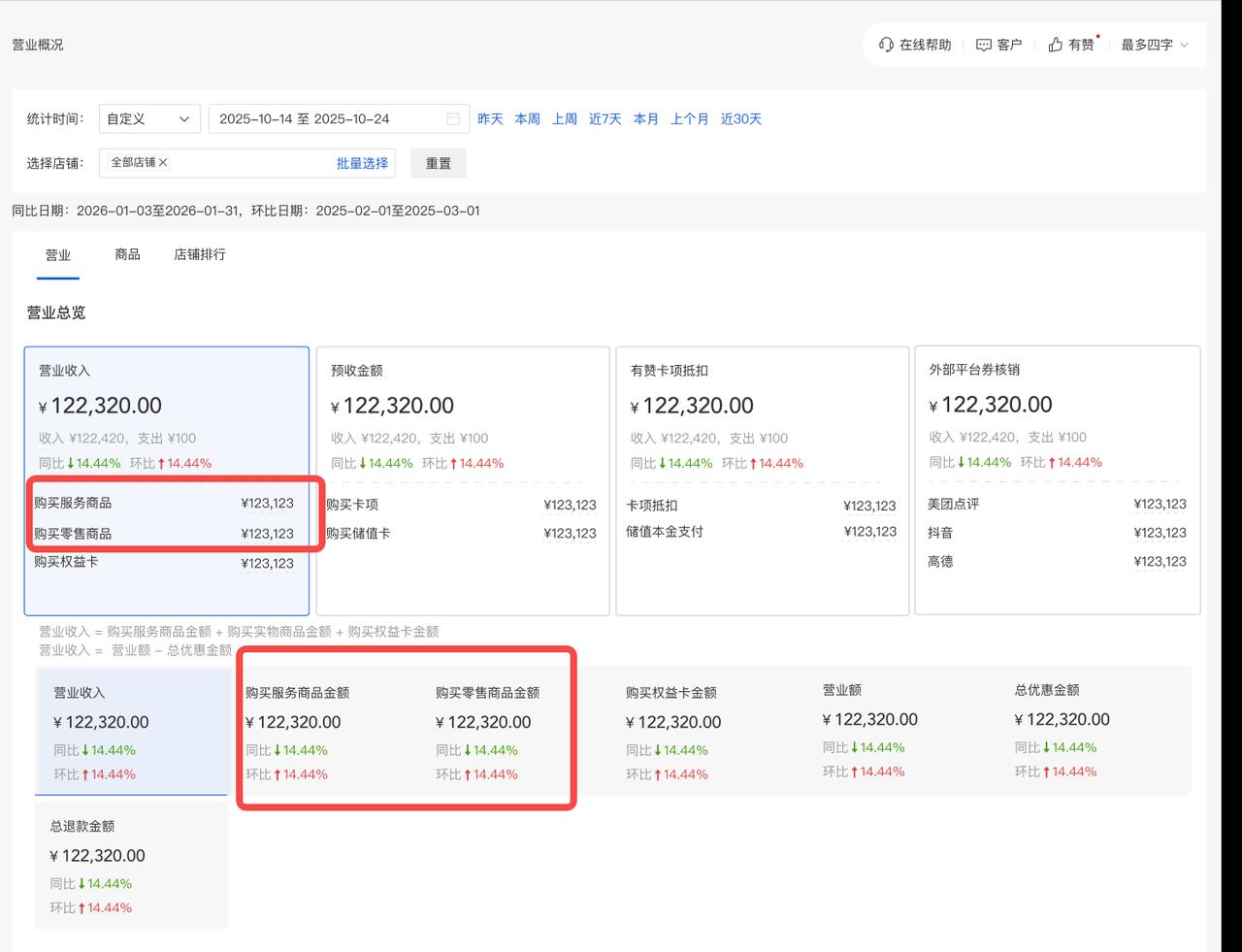Select the 营业 tab

click(x=58, y=255)
